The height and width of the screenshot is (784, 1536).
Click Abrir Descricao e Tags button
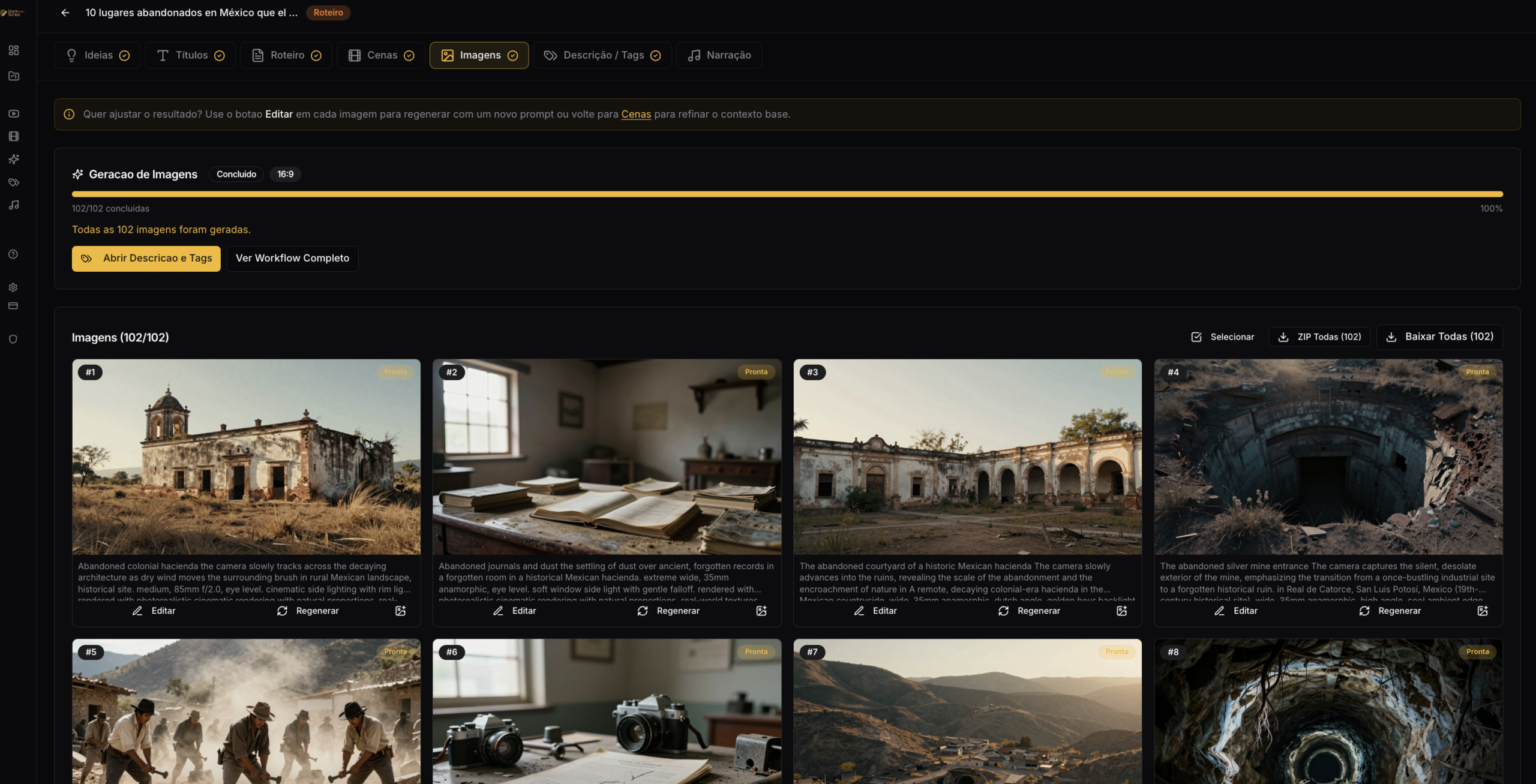click(146, 259)
